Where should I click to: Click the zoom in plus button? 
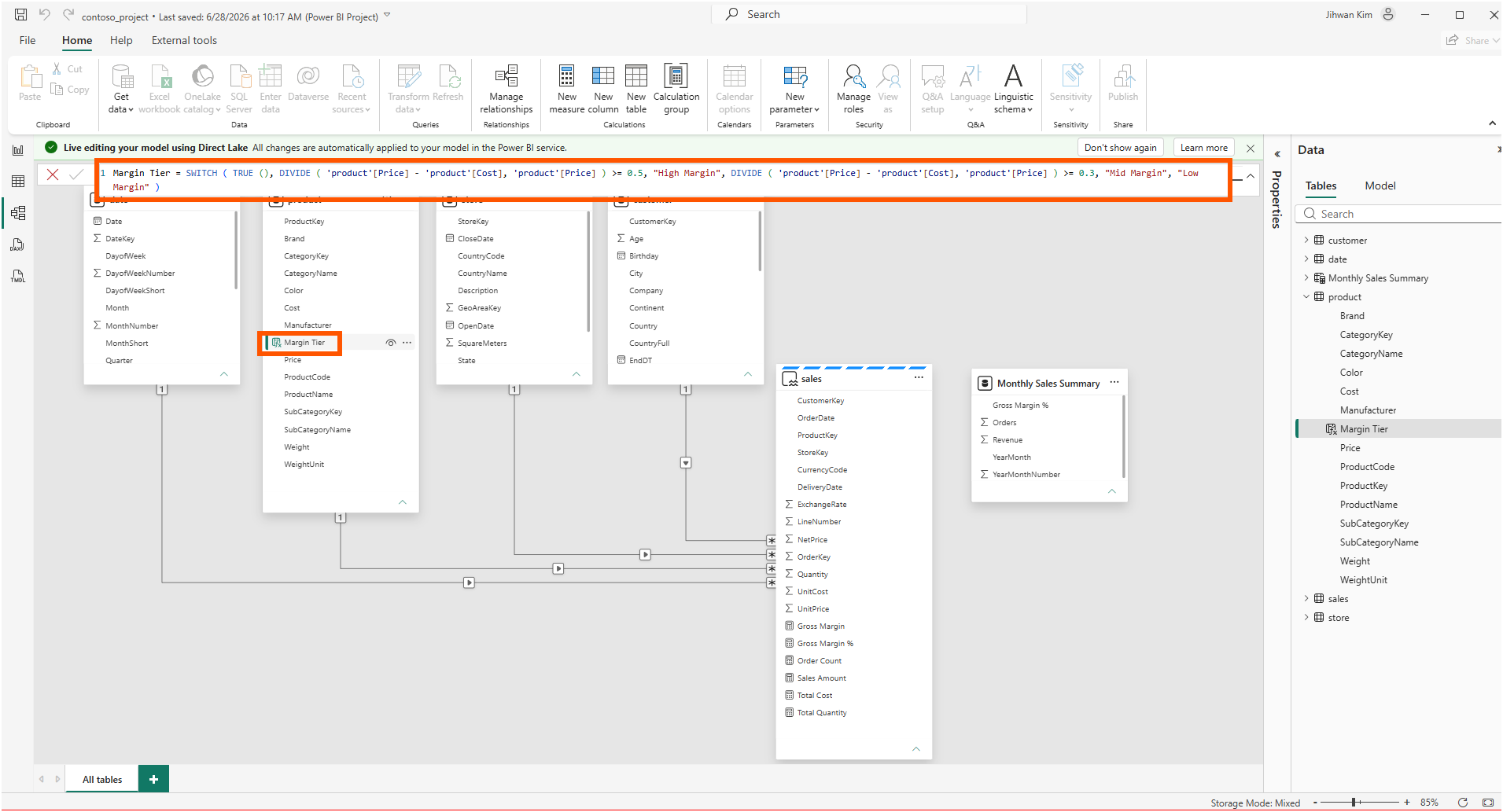[1407, 803]
